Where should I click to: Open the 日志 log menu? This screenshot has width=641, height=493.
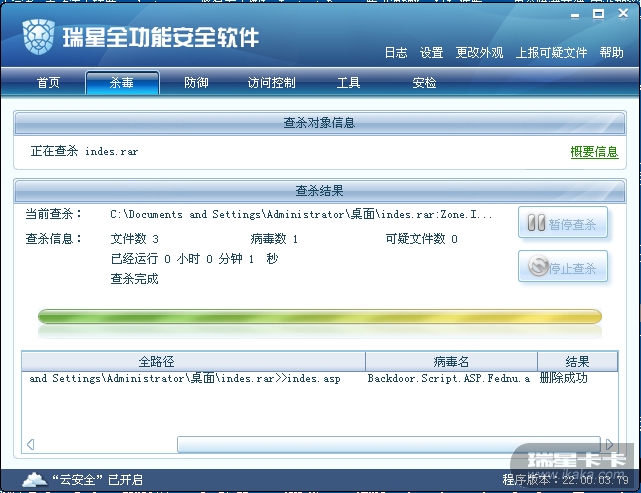(x=396, y=52)
